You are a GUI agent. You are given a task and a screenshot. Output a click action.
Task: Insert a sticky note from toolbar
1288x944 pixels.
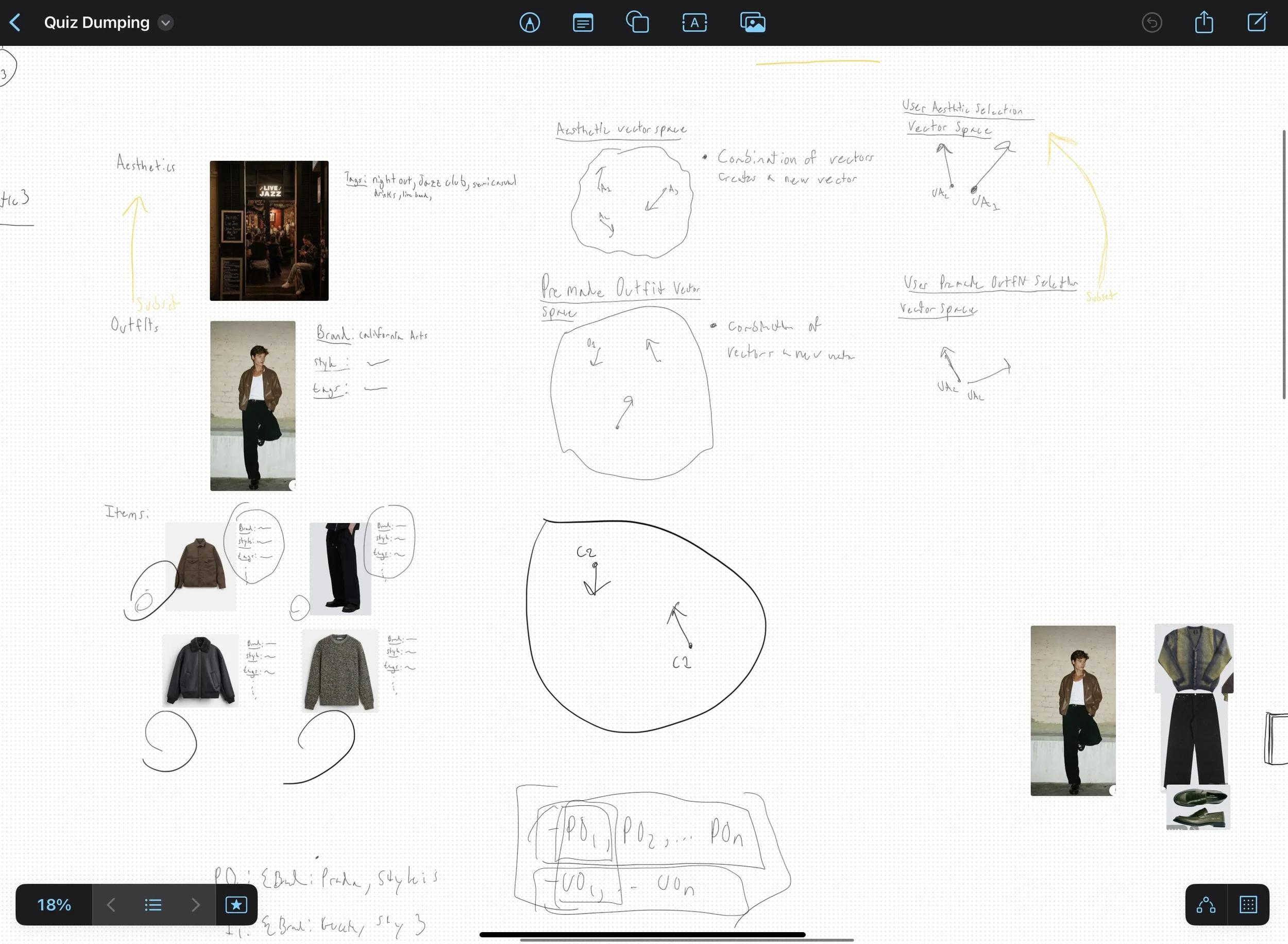[583, 23]
